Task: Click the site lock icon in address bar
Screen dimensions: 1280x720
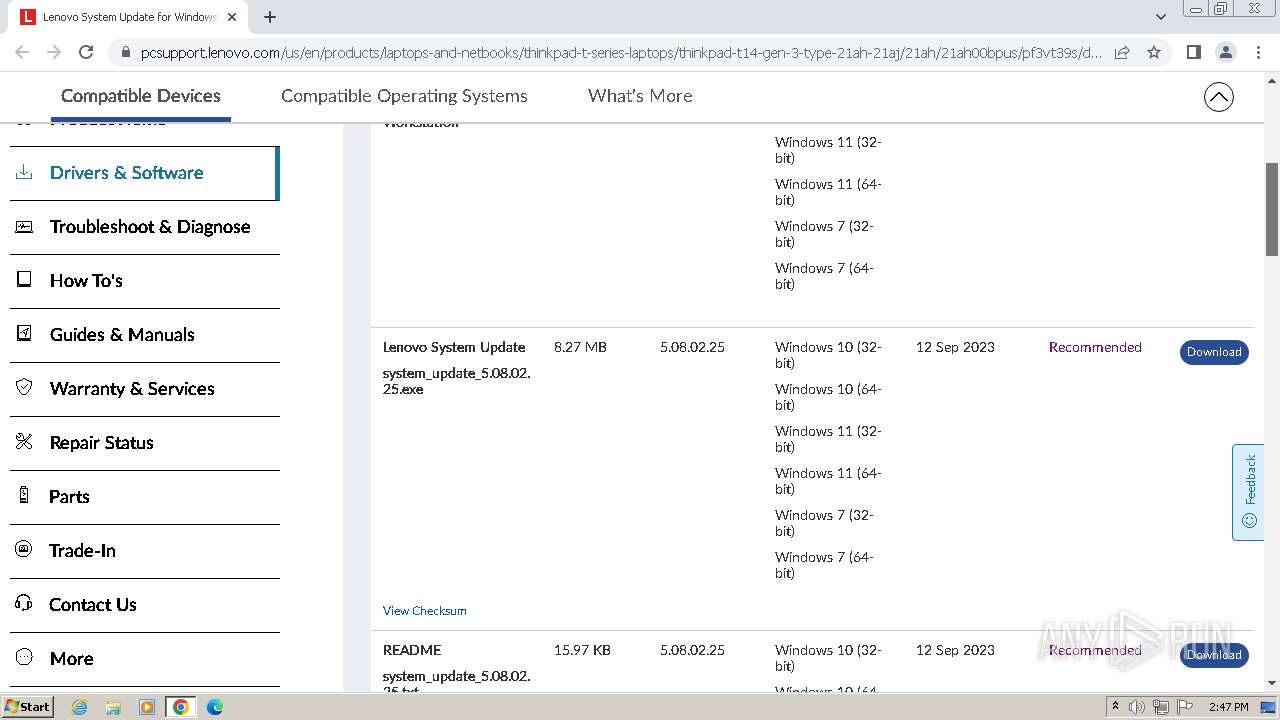Action: (x=125, y=53)
